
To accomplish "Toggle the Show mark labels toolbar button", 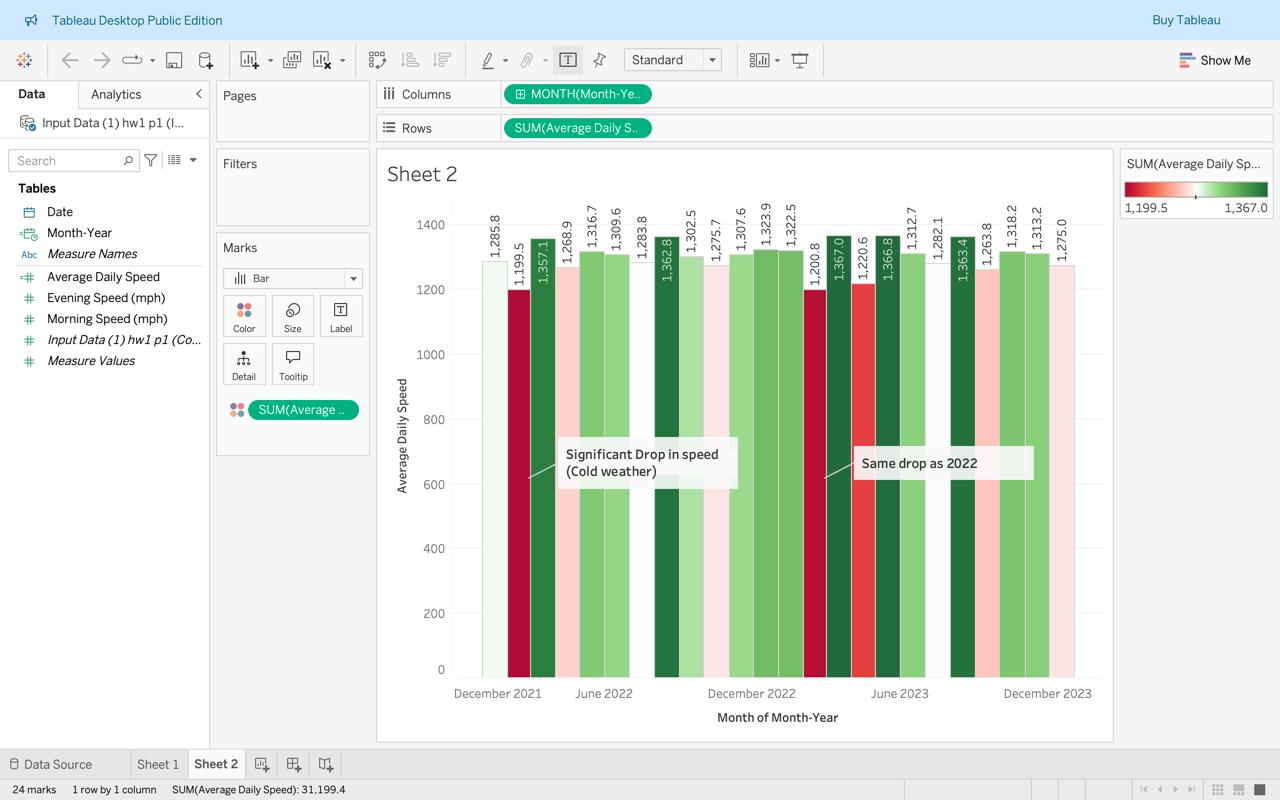I will (567, 60).
